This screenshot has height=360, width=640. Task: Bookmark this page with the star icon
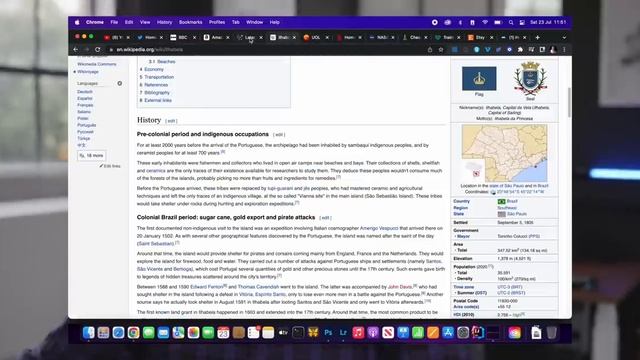[x=441, y=49]
